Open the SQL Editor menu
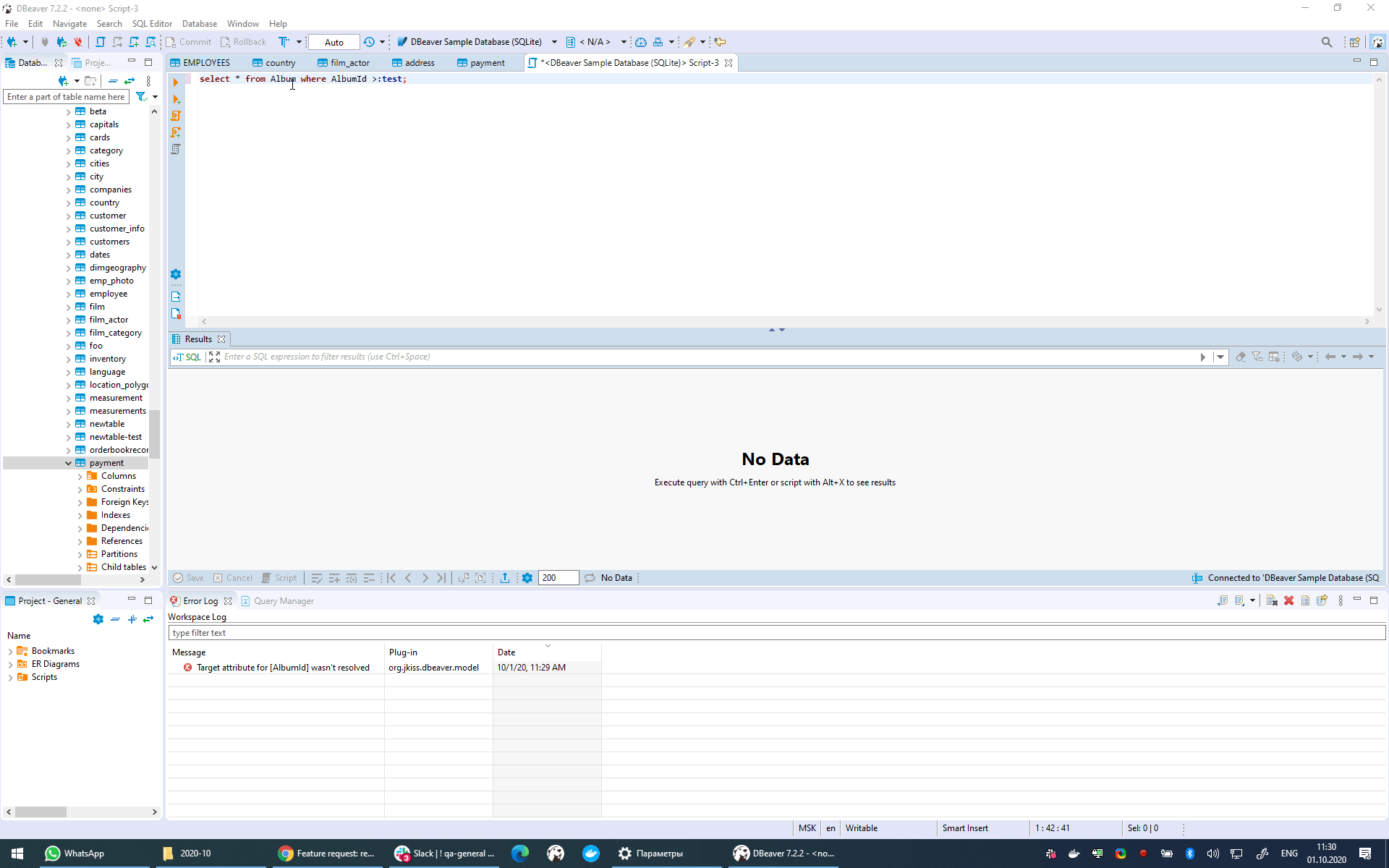Viewport: 1389px width, 868px height. tap(152, 24)
